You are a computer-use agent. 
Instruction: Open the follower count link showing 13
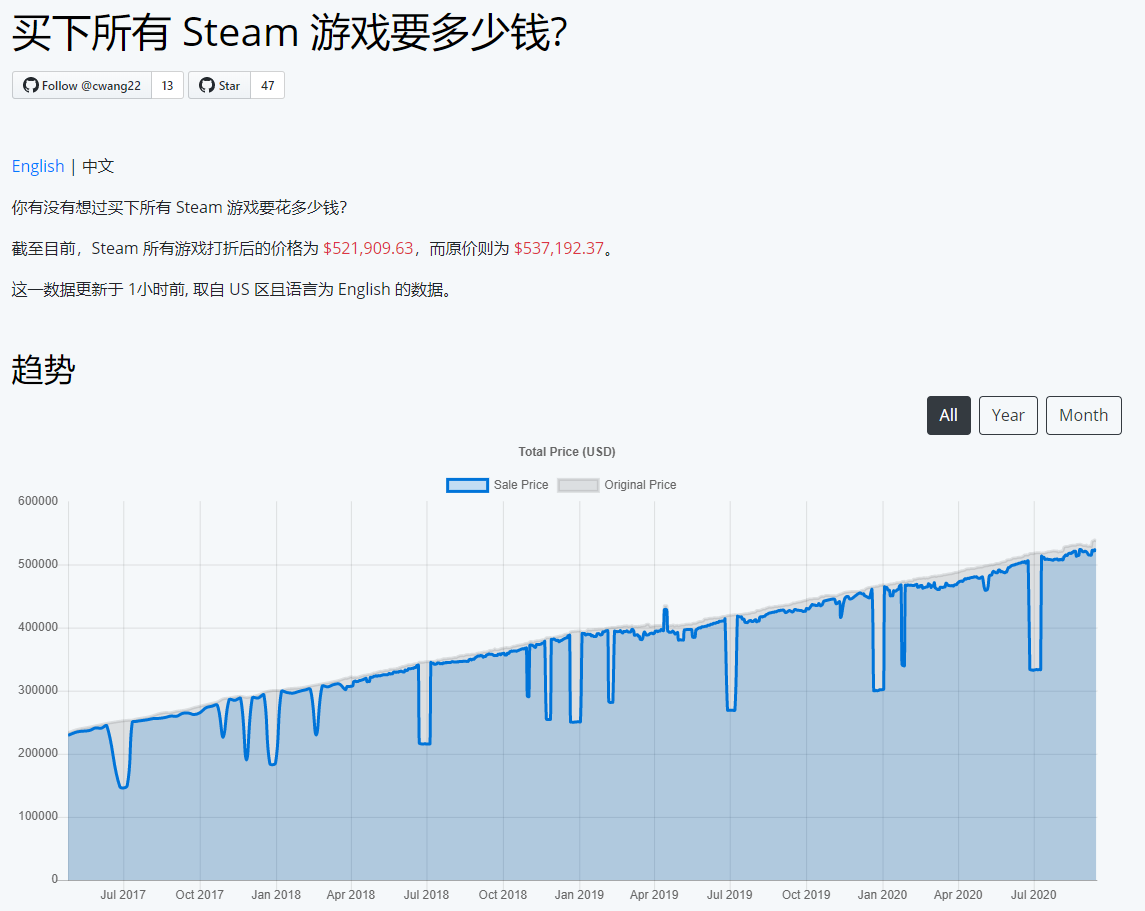click(166, 85)
